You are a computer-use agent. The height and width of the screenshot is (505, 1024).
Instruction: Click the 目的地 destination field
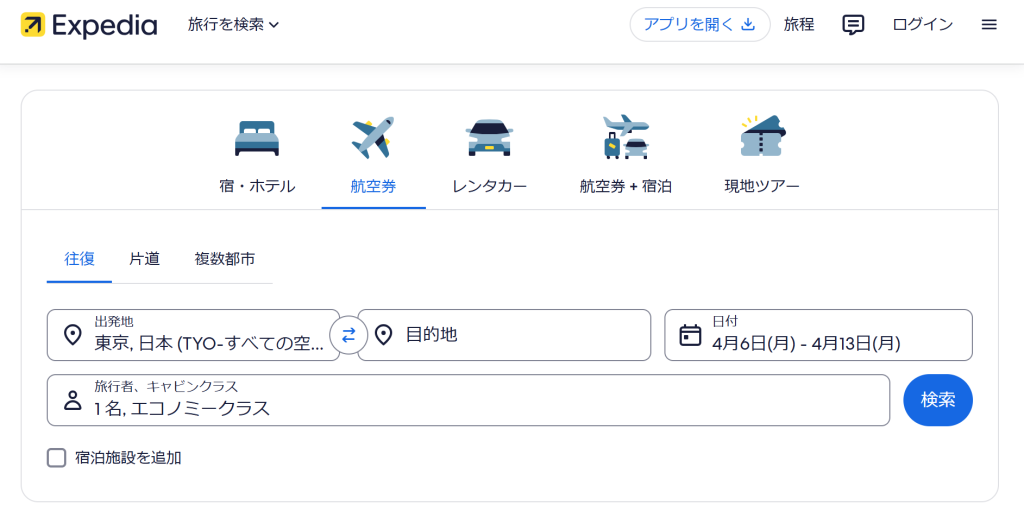point(504,335)
